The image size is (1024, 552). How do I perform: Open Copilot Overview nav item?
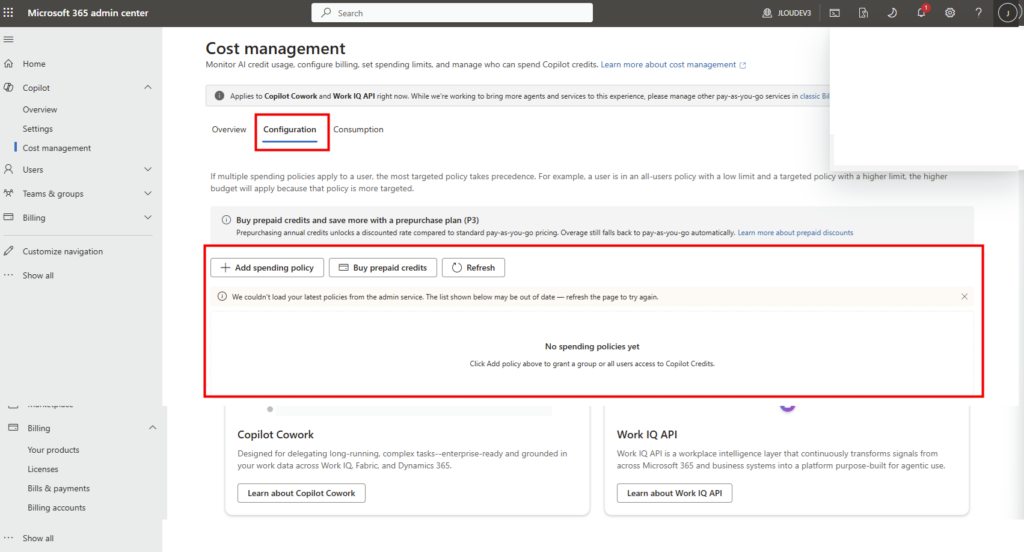[x=40, y=110]
